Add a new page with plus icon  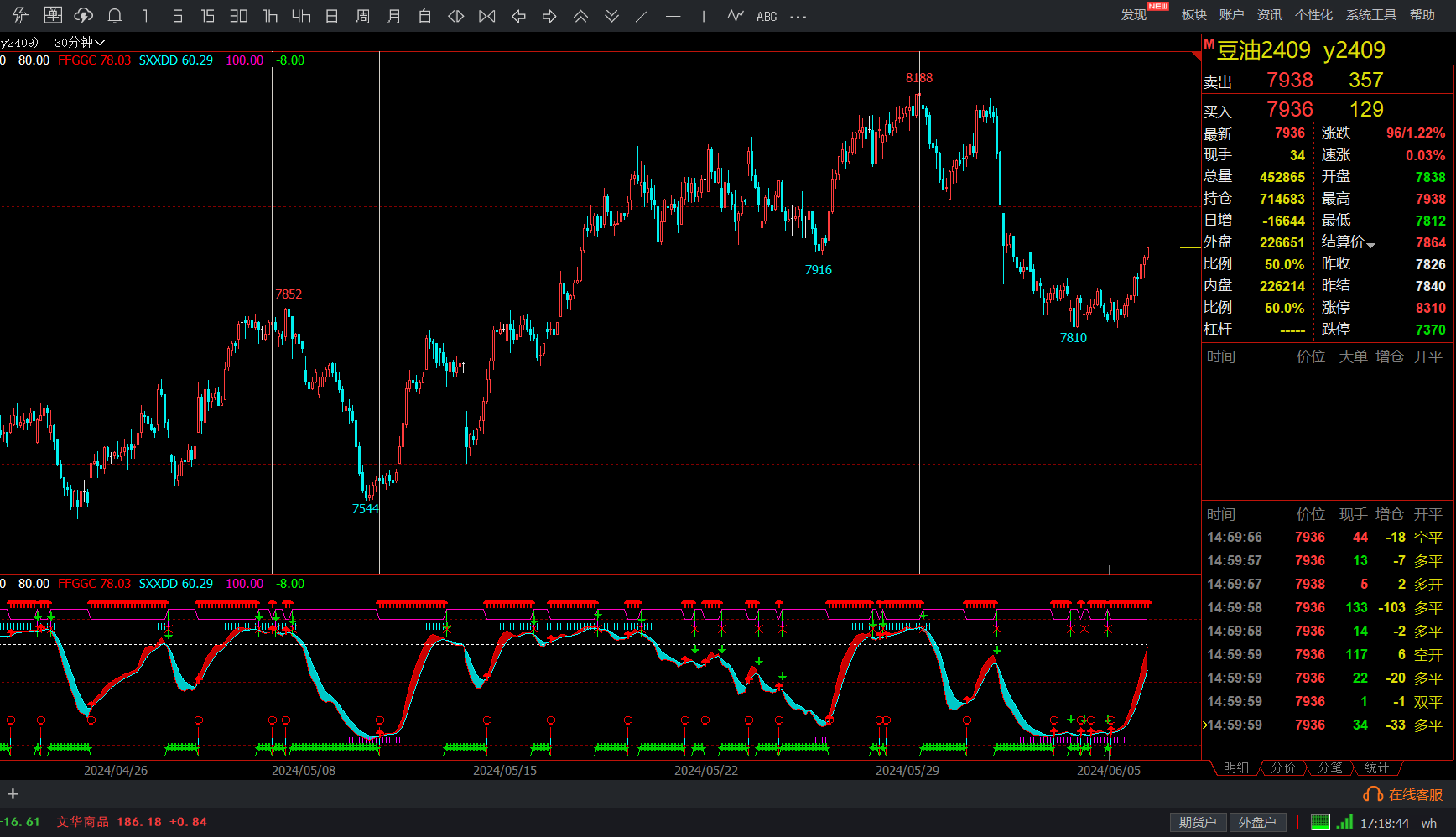click(13, 793)
